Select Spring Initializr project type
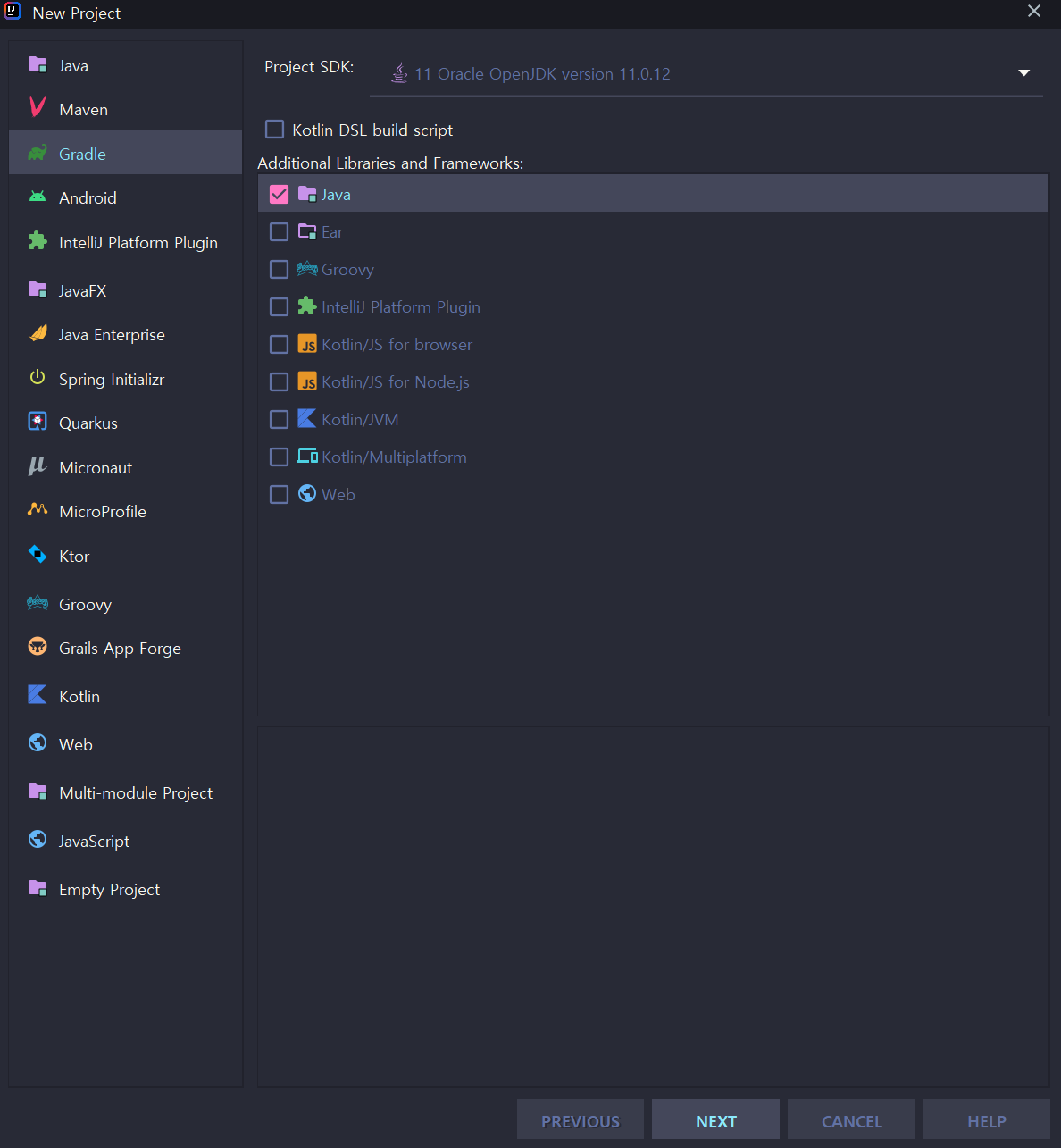1061x1148 pixels. [x=125, y=379]
